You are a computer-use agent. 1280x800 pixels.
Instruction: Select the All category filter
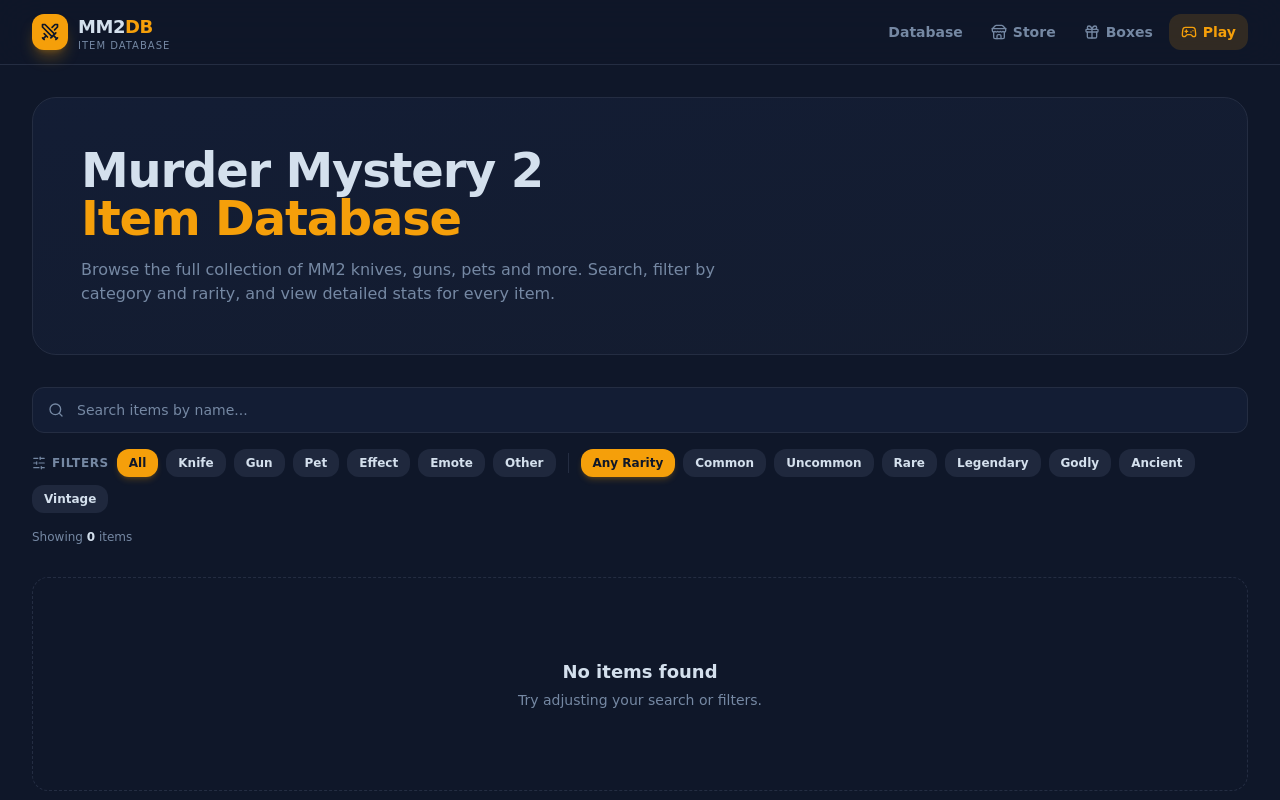click(137, 463)
